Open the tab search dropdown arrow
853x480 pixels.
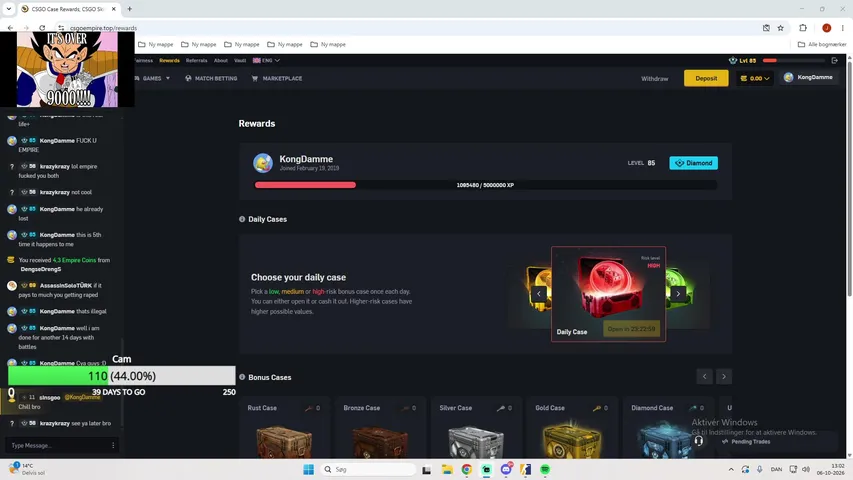9,9
